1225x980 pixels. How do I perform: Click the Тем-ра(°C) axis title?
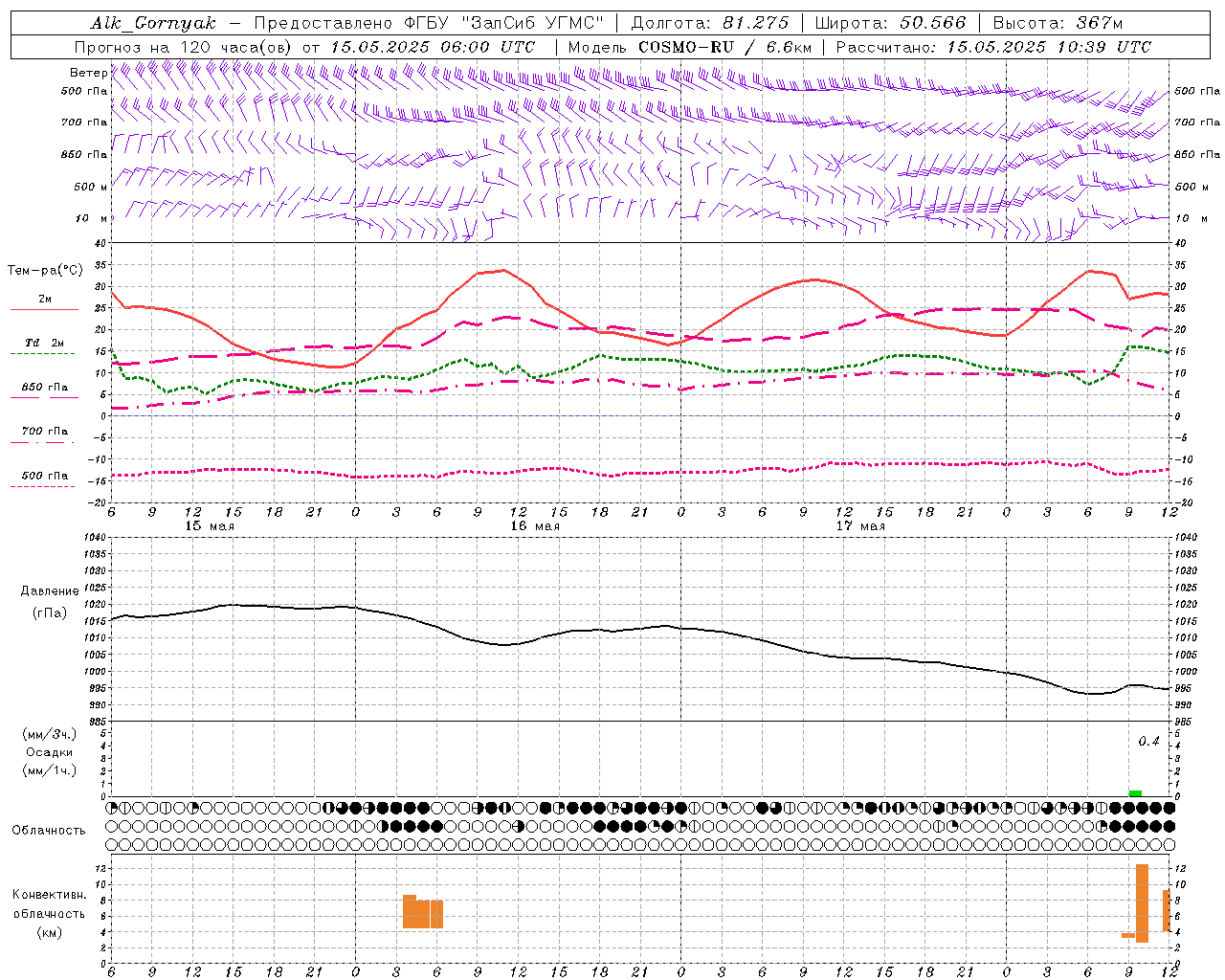click(45, 271)
